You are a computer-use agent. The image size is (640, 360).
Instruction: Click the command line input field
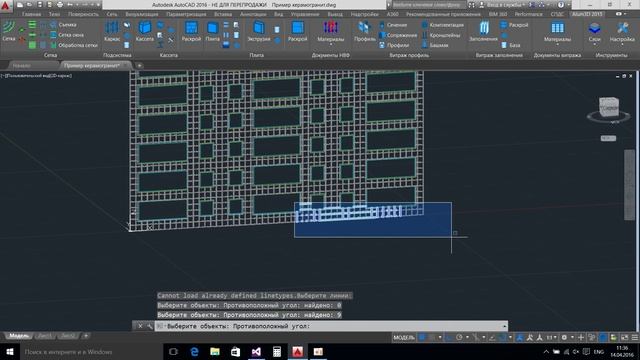331,326
